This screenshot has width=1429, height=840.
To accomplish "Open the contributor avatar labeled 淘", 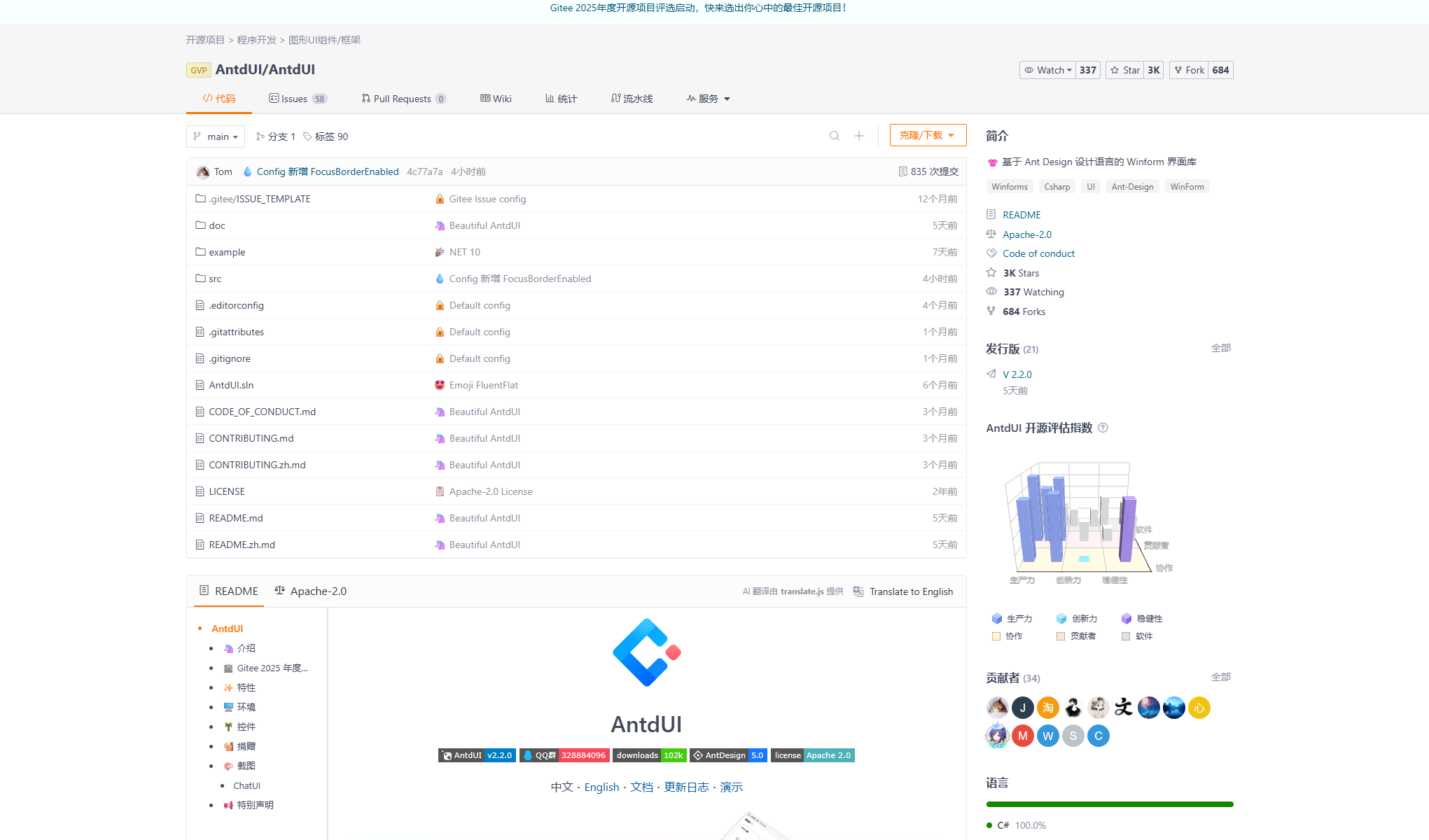I will point(1047,708).
